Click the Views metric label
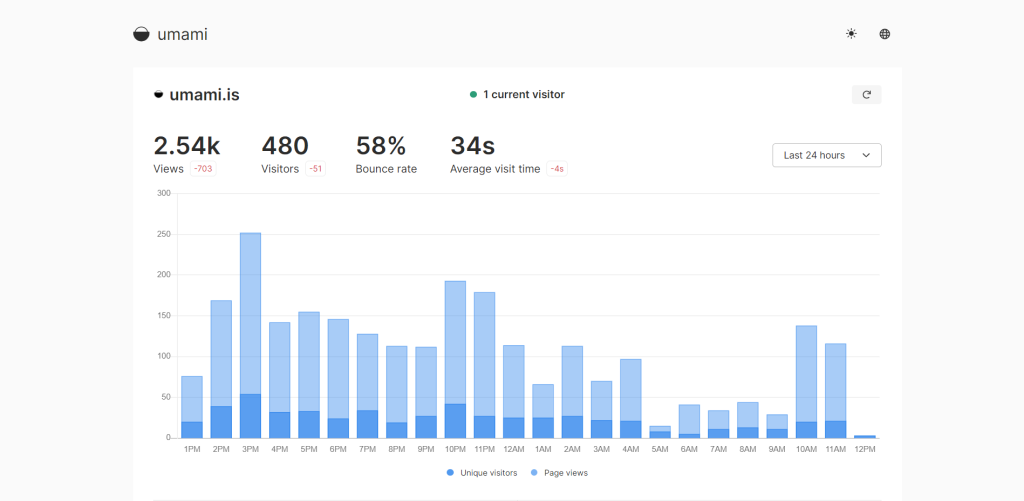The height and width of the screenshot is (501, 1024). [168, 169]
